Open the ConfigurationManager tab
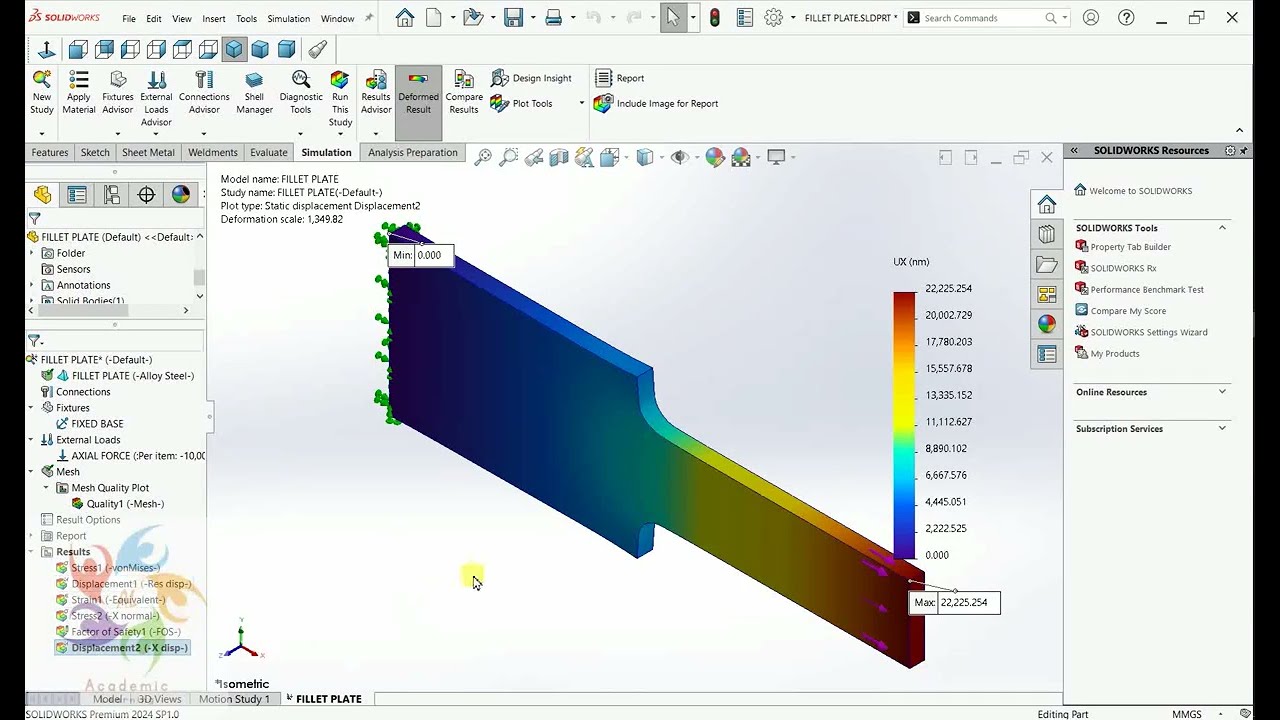The height and width of the screenshot is (720, 1280). [112, 195]
